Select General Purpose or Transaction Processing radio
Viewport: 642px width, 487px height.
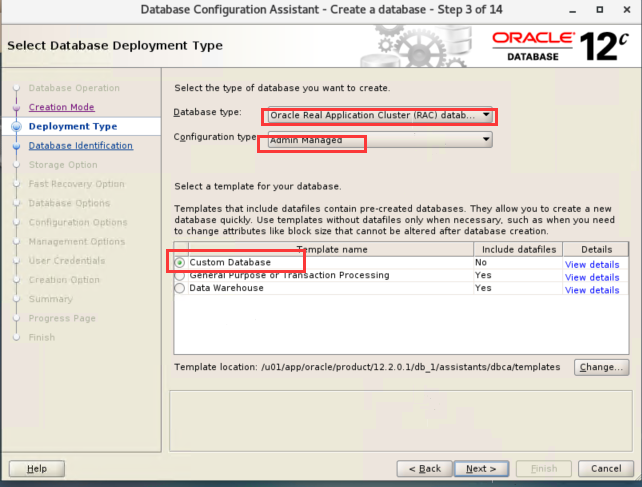[x=179, y=276]
